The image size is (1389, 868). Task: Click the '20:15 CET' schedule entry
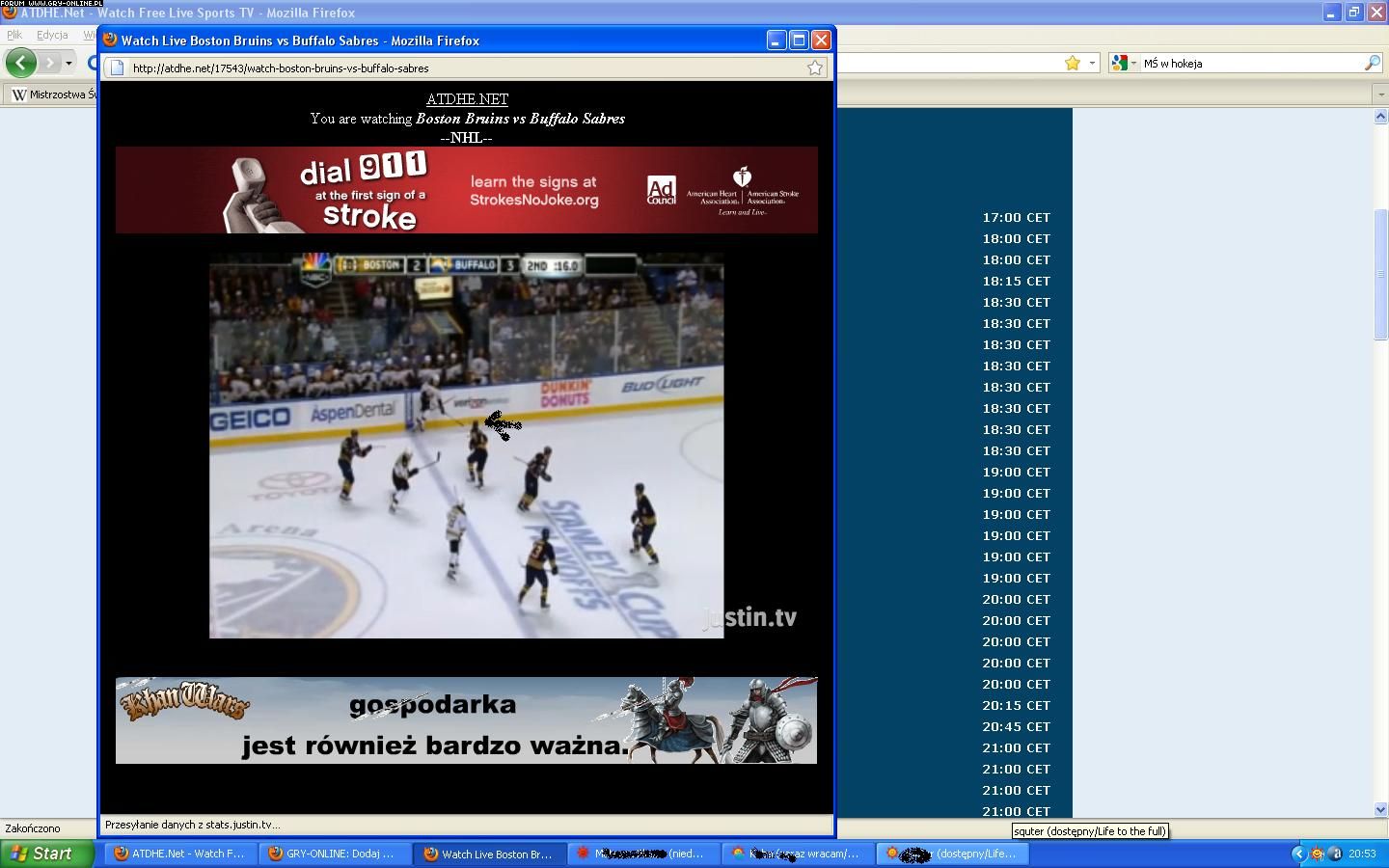tap(1016, 705)
